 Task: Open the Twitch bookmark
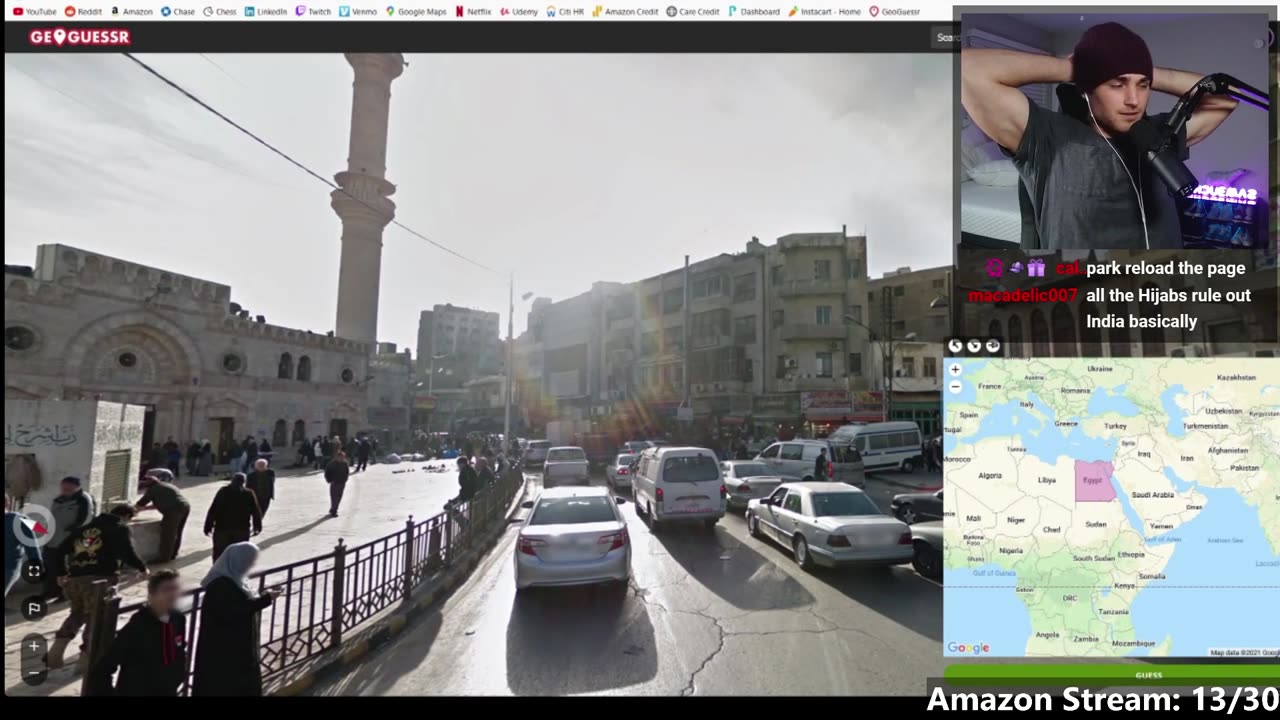[x=313, y=11]
